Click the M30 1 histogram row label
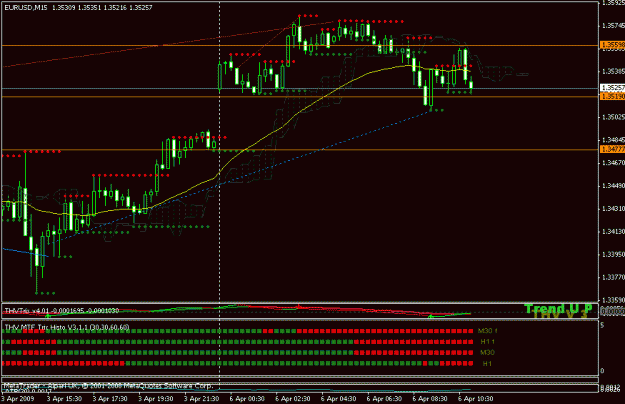The height and width of the screenshot is (404, 625). tap(487, 331)
